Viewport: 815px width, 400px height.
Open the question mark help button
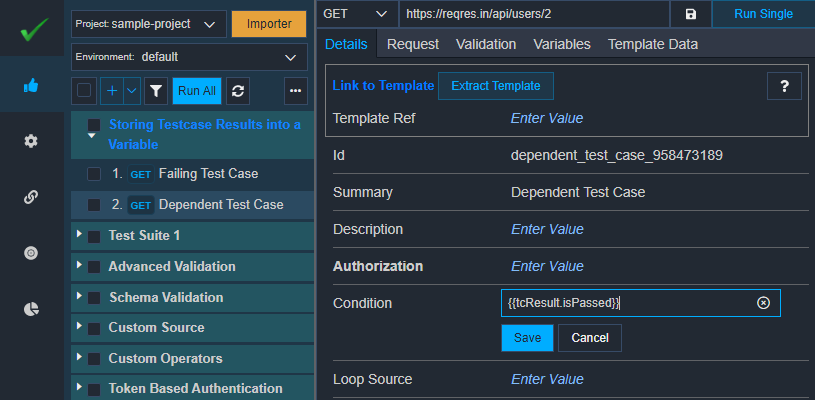pyautogui.click(x=784, y=86)
